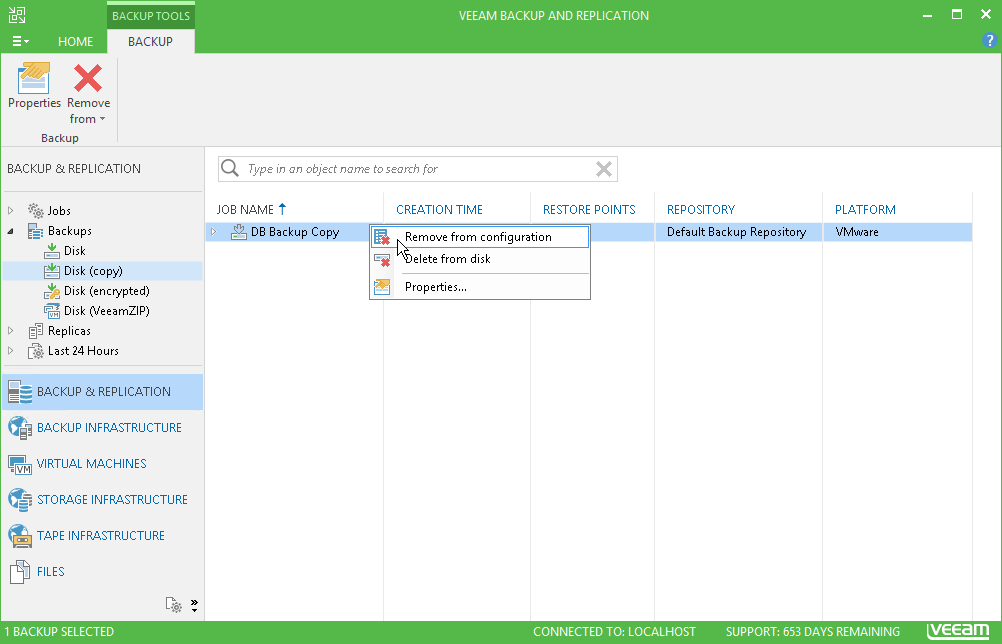Click the Storage Infrastructure icon

tap(20, 500)
